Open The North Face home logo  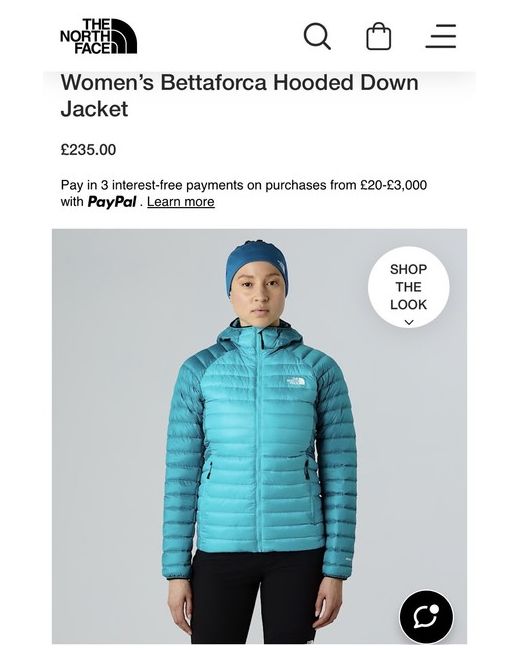point(98,36)
